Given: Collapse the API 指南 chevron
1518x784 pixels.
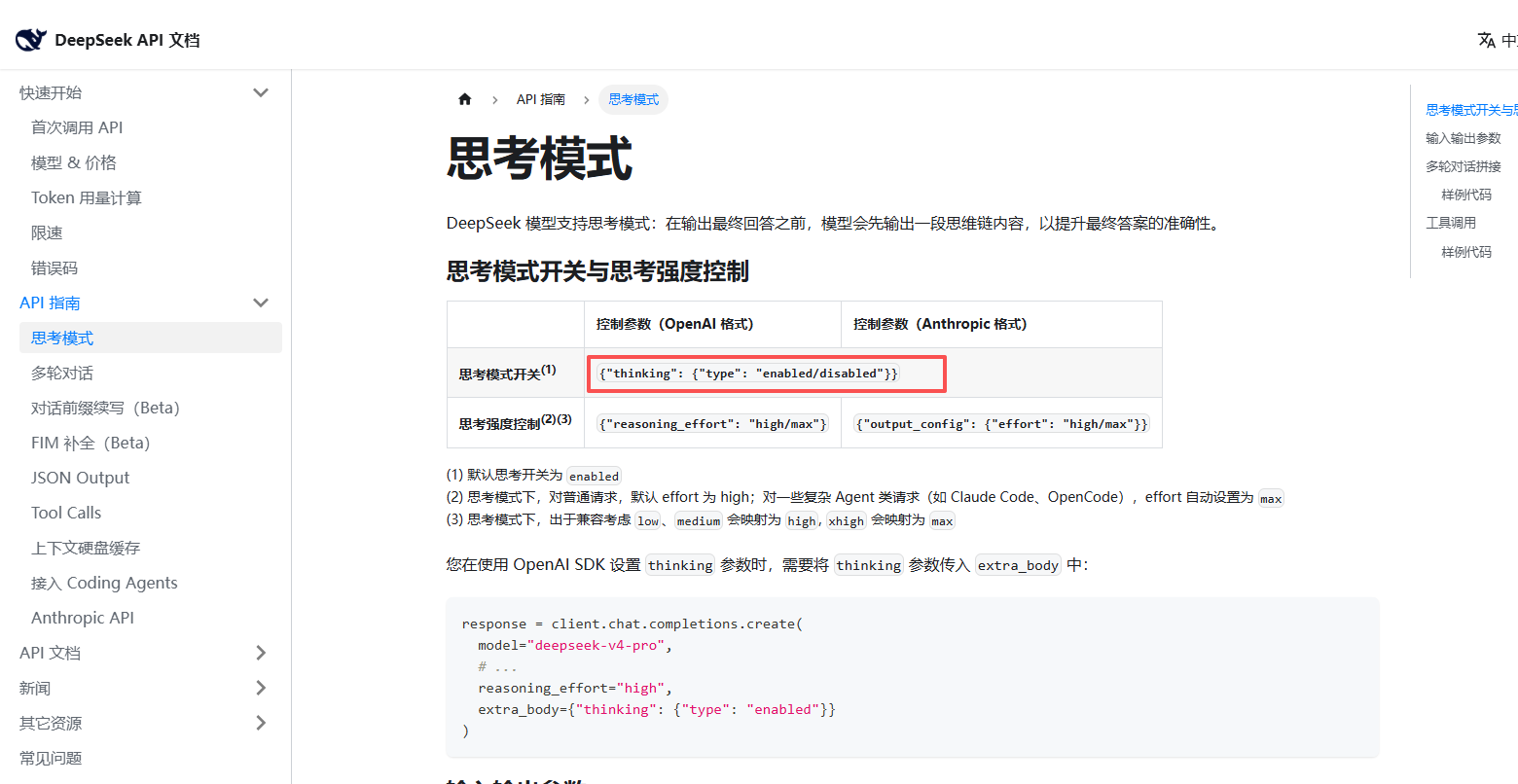Looking at the screenshot, I should 260,303.
